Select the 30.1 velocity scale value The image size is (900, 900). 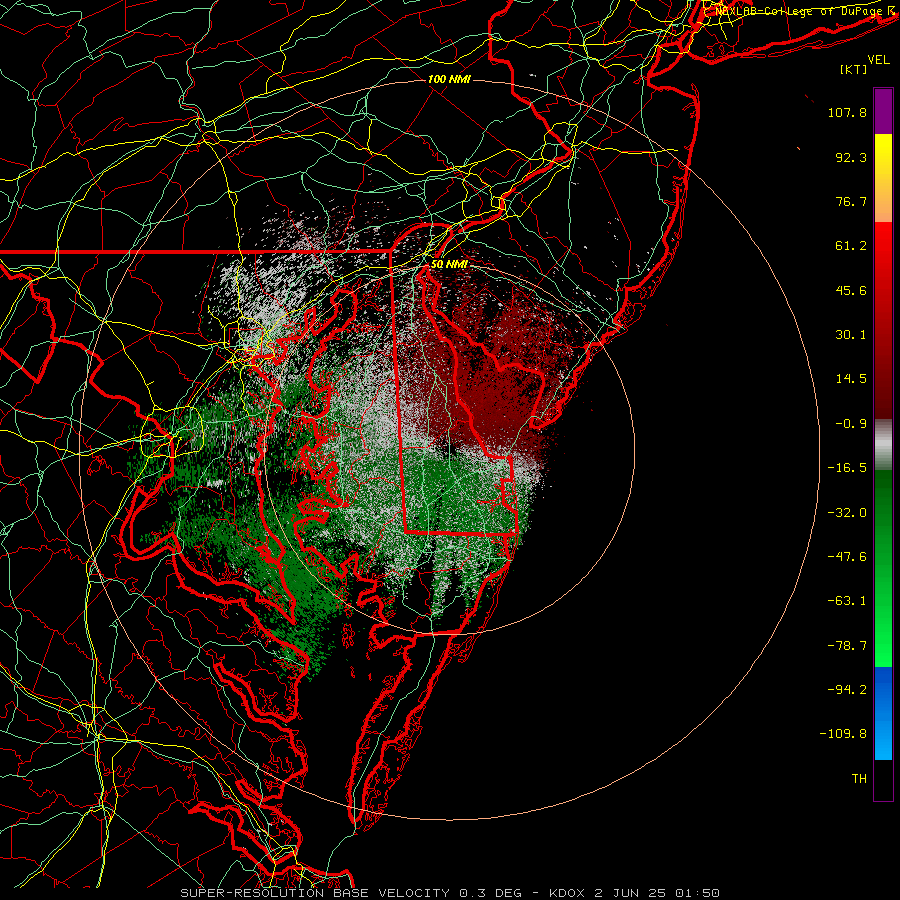coord(851,335)
